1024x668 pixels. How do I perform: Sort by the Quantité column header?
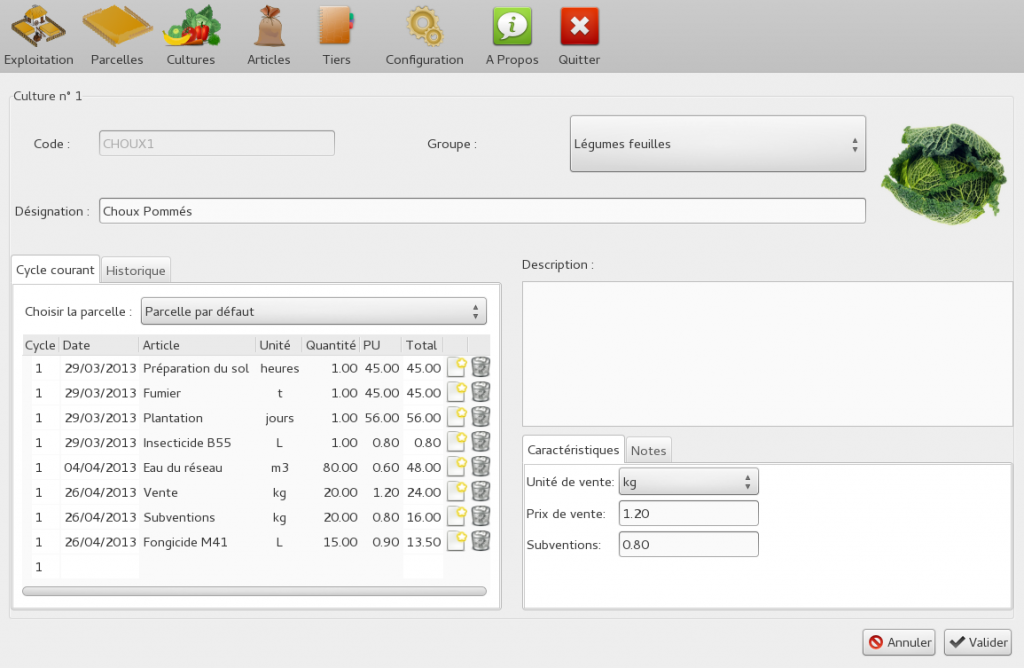[x=330, y=345]
